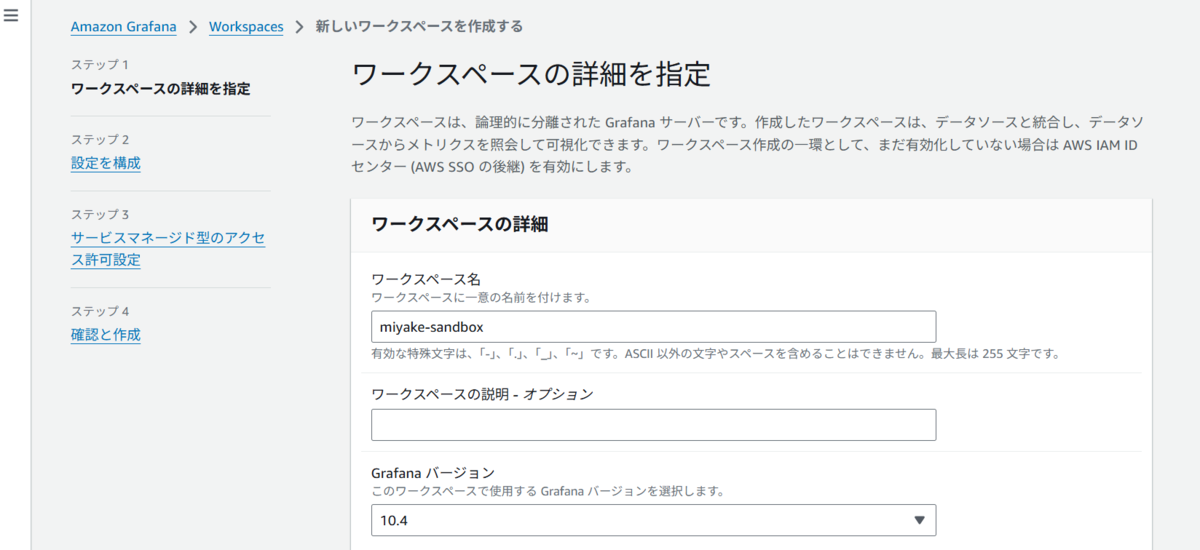This screenshot has width=1200, height=550.
Task: Click the breadcrumb text 新しいワークスペースを作成する
Action: click(419, 27)
